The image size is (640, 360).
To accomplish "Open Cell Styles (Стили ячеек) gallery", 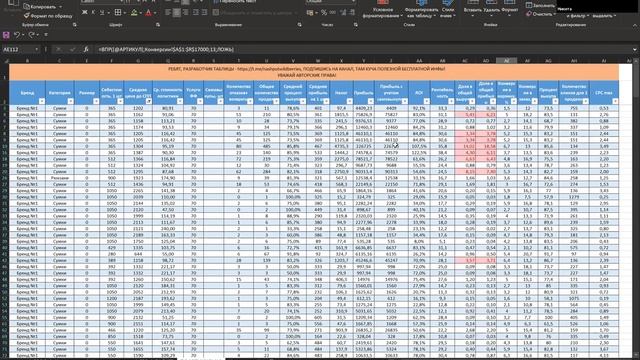I will (x=447, y=9).
